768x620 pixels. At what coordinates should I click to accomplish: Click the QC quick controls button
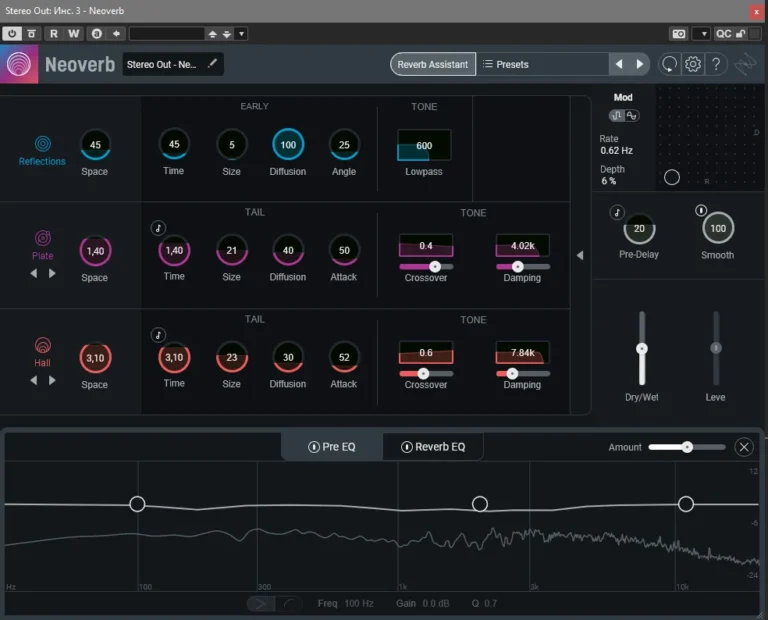pyautogui.click(x=723, y=34)
